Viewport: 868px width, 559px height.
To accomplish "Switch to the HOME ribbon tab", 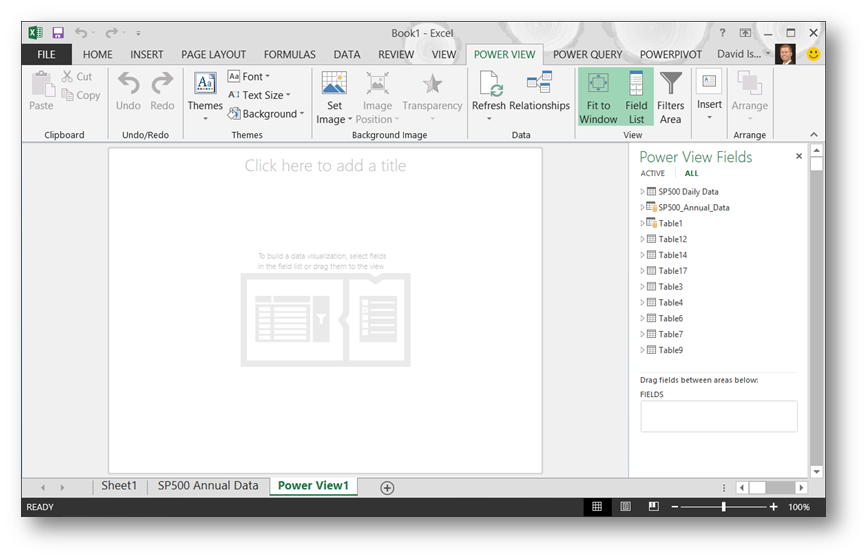I will click(97, 54).
